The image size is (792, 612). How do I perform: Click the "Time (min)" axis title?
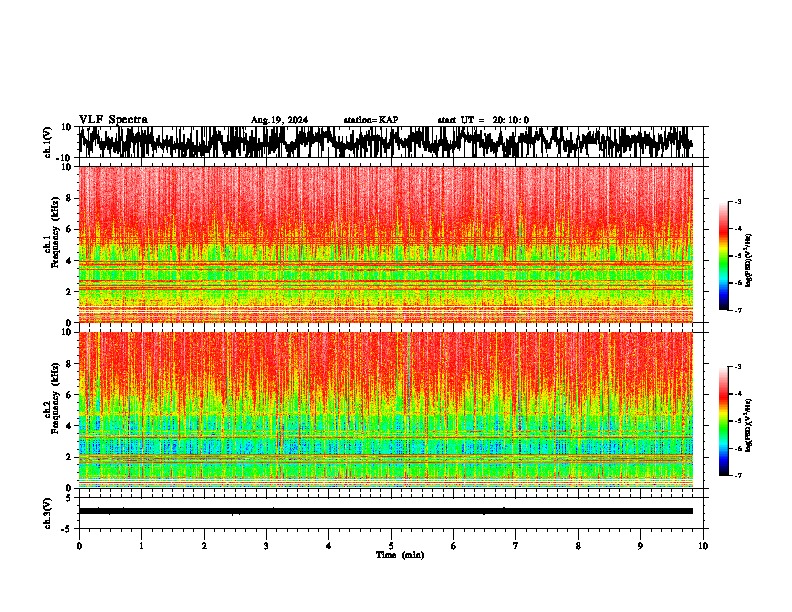pyautogui.click(x=400, y=555)
